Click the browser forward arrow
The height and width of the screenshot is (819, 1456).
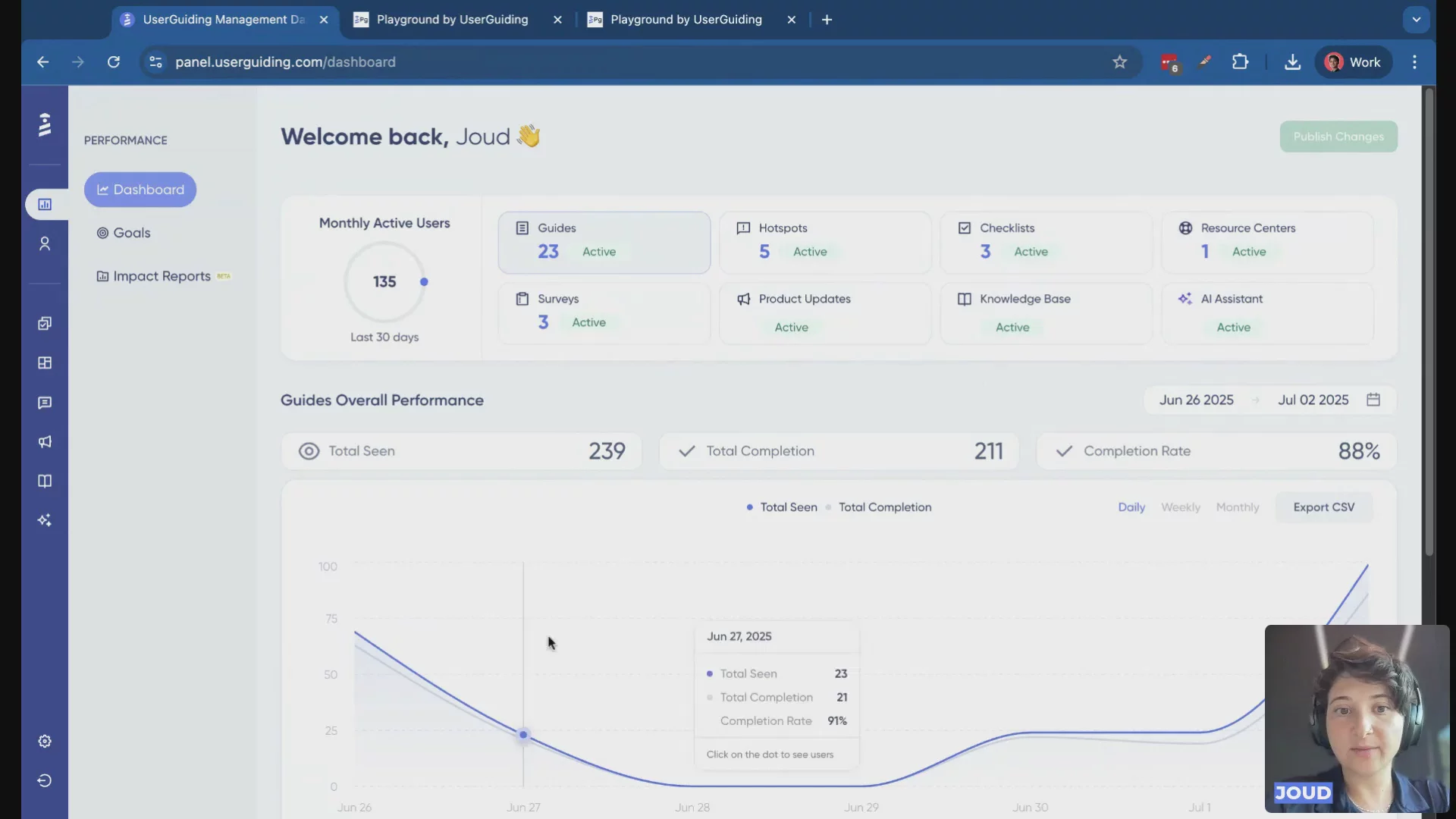[x=78, y=62]
